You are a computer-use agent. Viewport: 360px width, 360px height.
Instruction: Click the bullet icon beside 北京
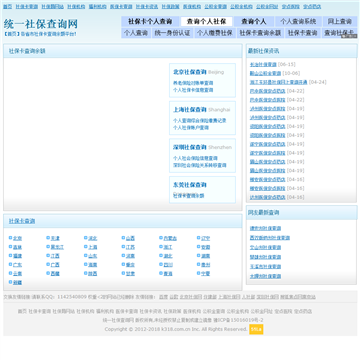[10, 238]
